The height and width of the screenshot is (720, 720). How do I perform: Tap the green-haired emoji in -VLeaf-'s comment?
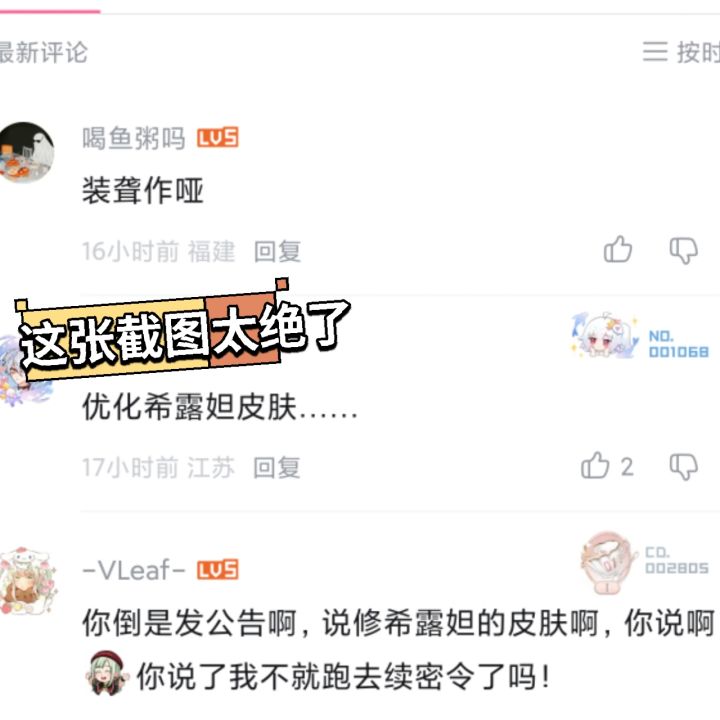click(106, 673)
